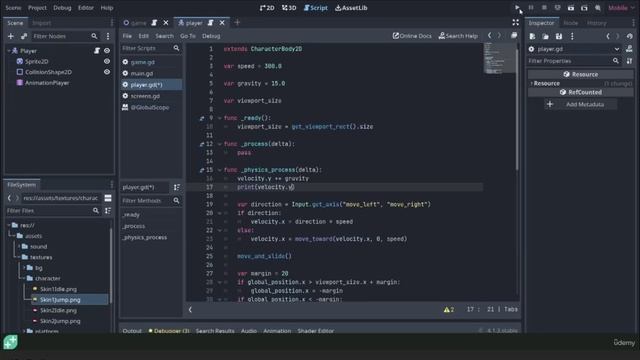Toggle distraction-free mode icon

click(x=516, y=22)
